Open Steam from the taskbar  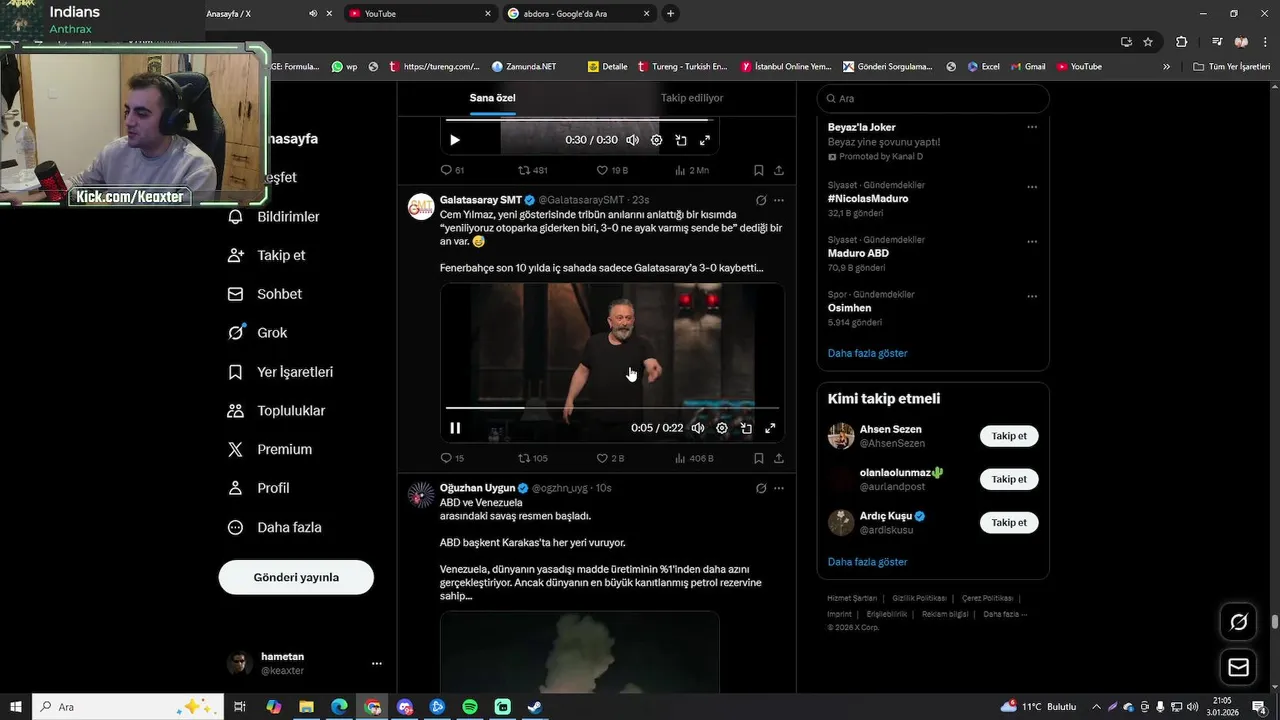coord(535,707)
